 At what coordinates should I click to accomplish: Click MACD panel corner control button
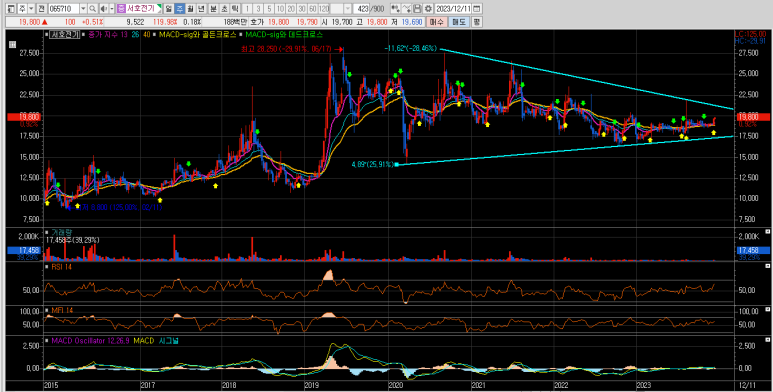[767, 340]
